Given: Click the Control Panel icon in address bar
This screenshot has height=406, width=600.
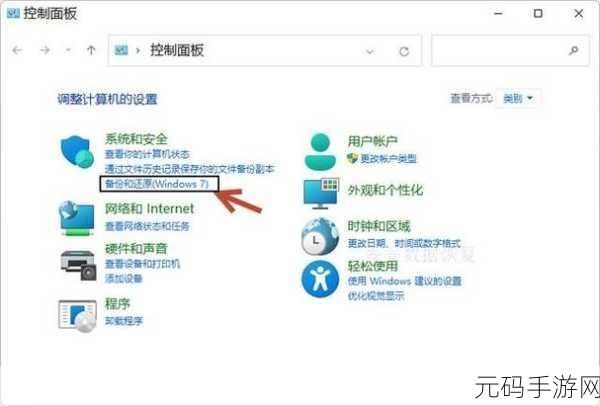Looking at the screenshot, I should coord(121,50).
